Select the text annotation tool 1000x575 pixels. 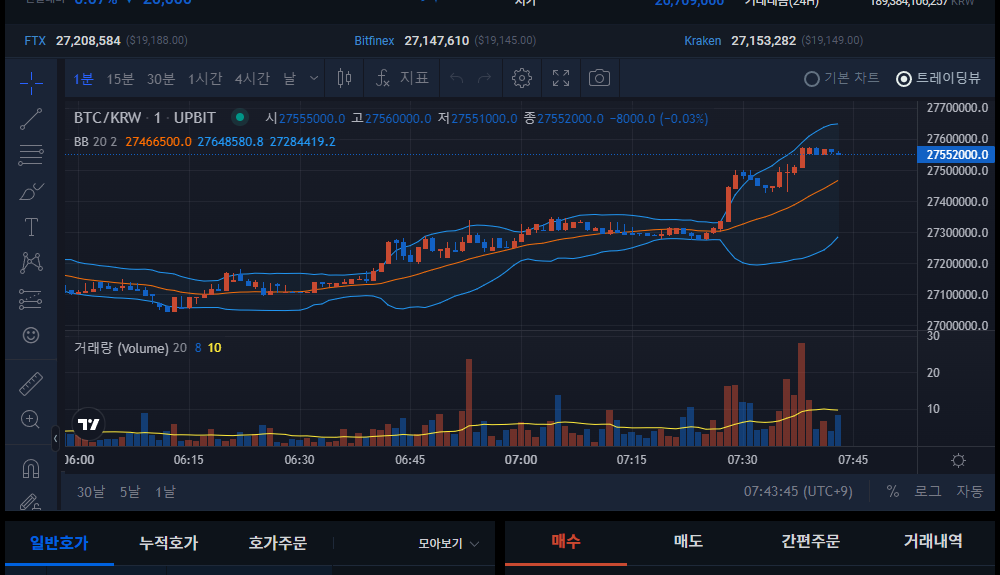coord(31,227)
